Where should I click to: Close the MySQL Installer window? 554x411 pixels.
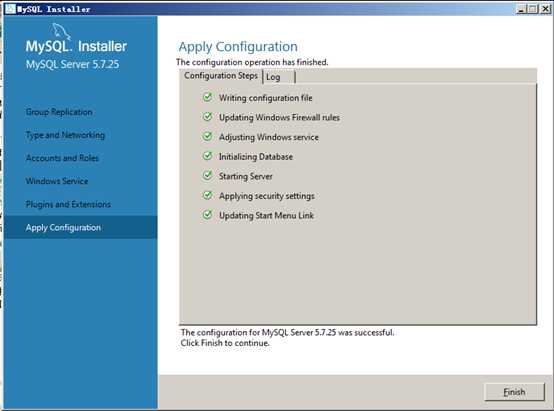coord(546,8)
